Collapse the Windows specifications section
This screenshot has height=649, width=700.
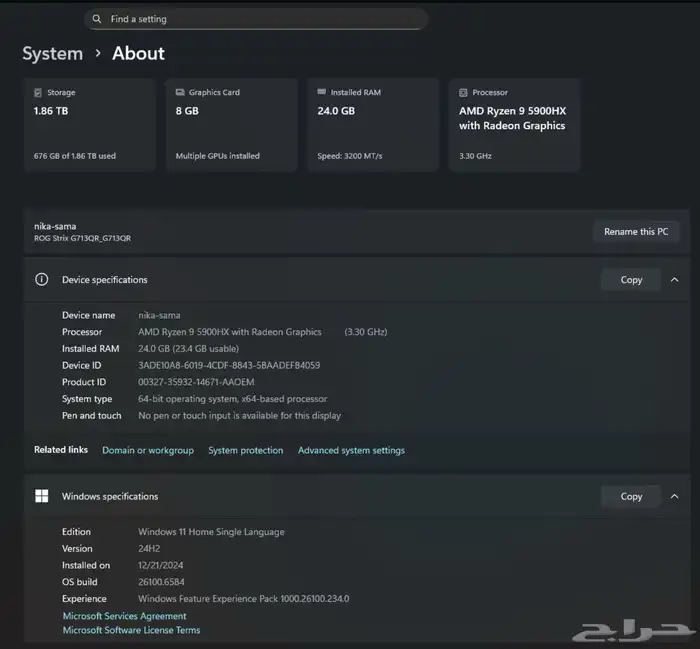click(674, 496)
